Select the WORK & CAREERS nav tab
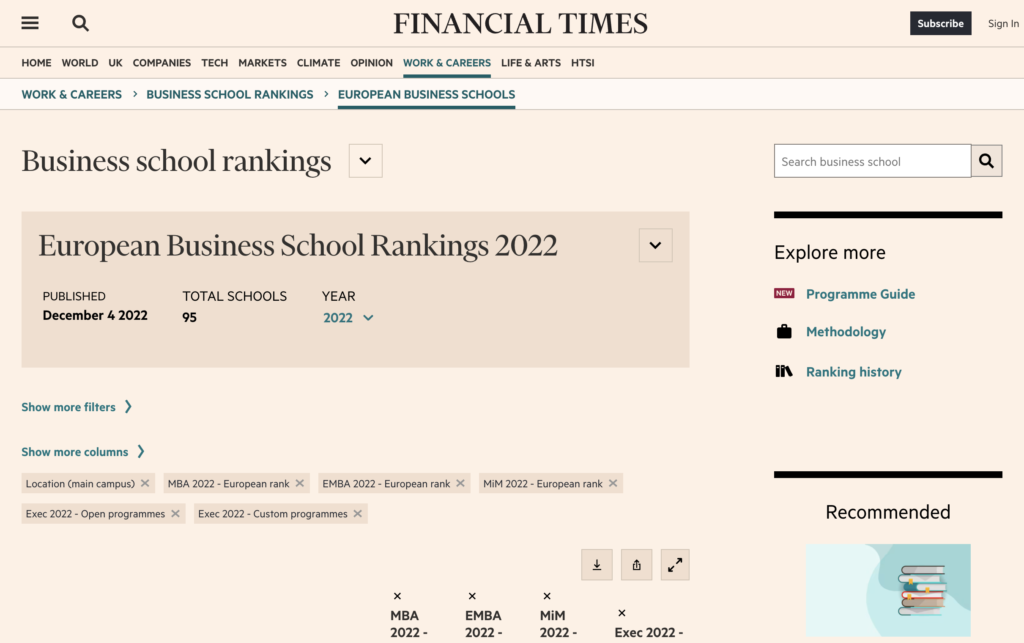The image size is (1024, 643). coord(447,63)
